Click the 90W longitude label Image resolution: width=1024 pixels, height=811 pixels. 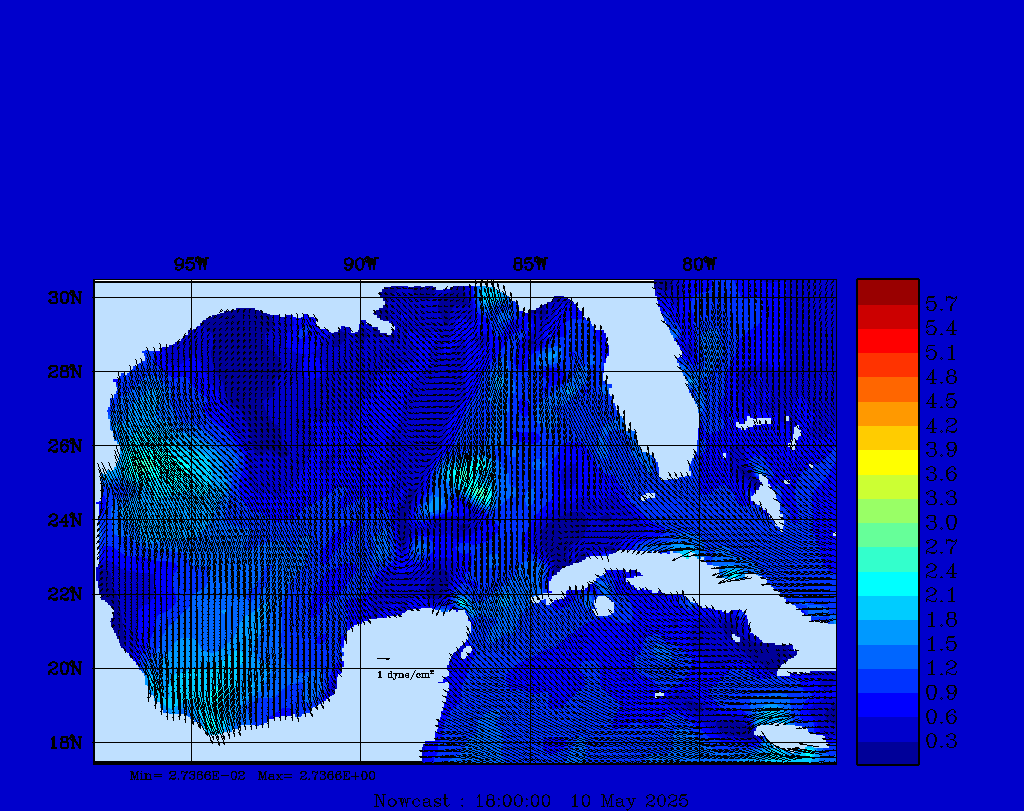pos(360,265)
